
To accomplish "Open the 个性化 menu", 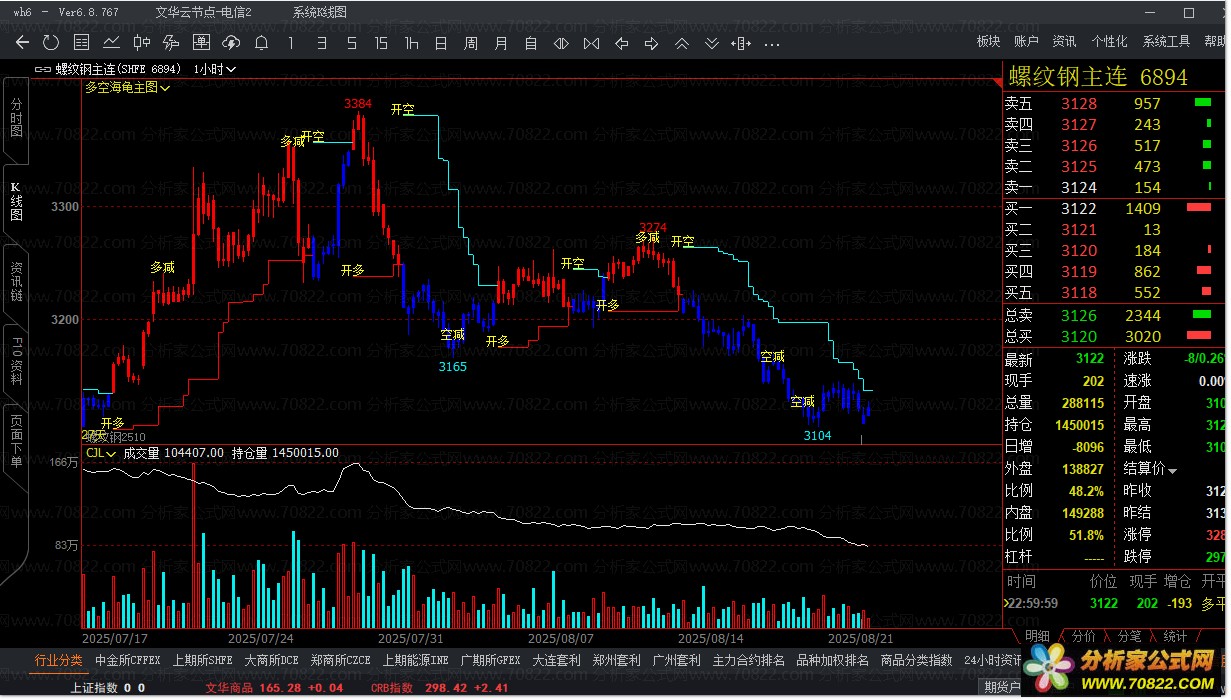I will [1109, 42].
